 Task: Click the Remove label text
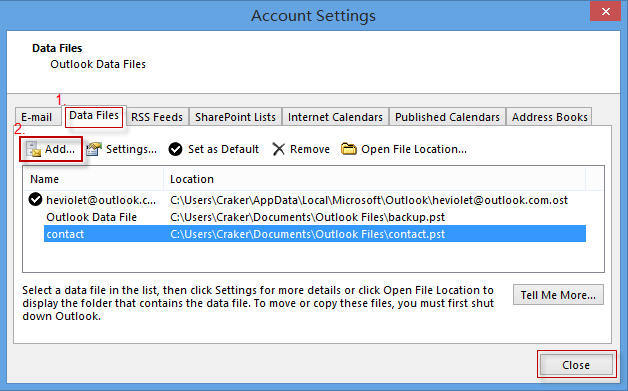[310, 149]
